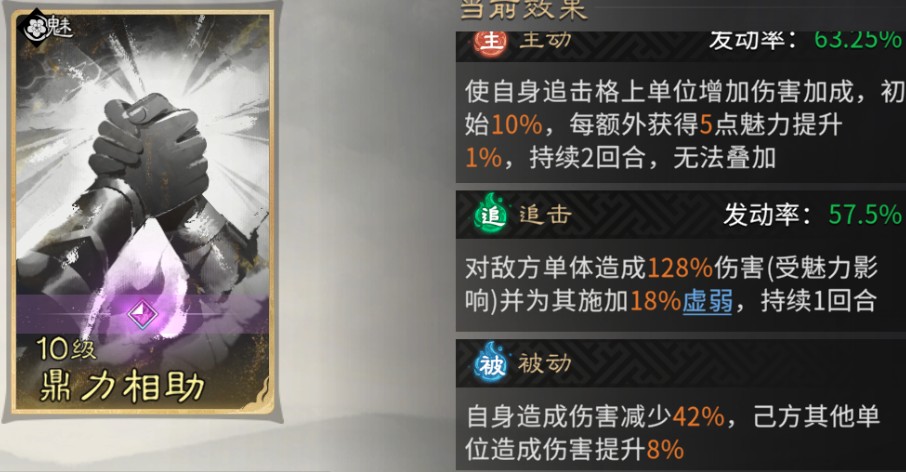
Task: Click the active skill description text
Action: 681,124
